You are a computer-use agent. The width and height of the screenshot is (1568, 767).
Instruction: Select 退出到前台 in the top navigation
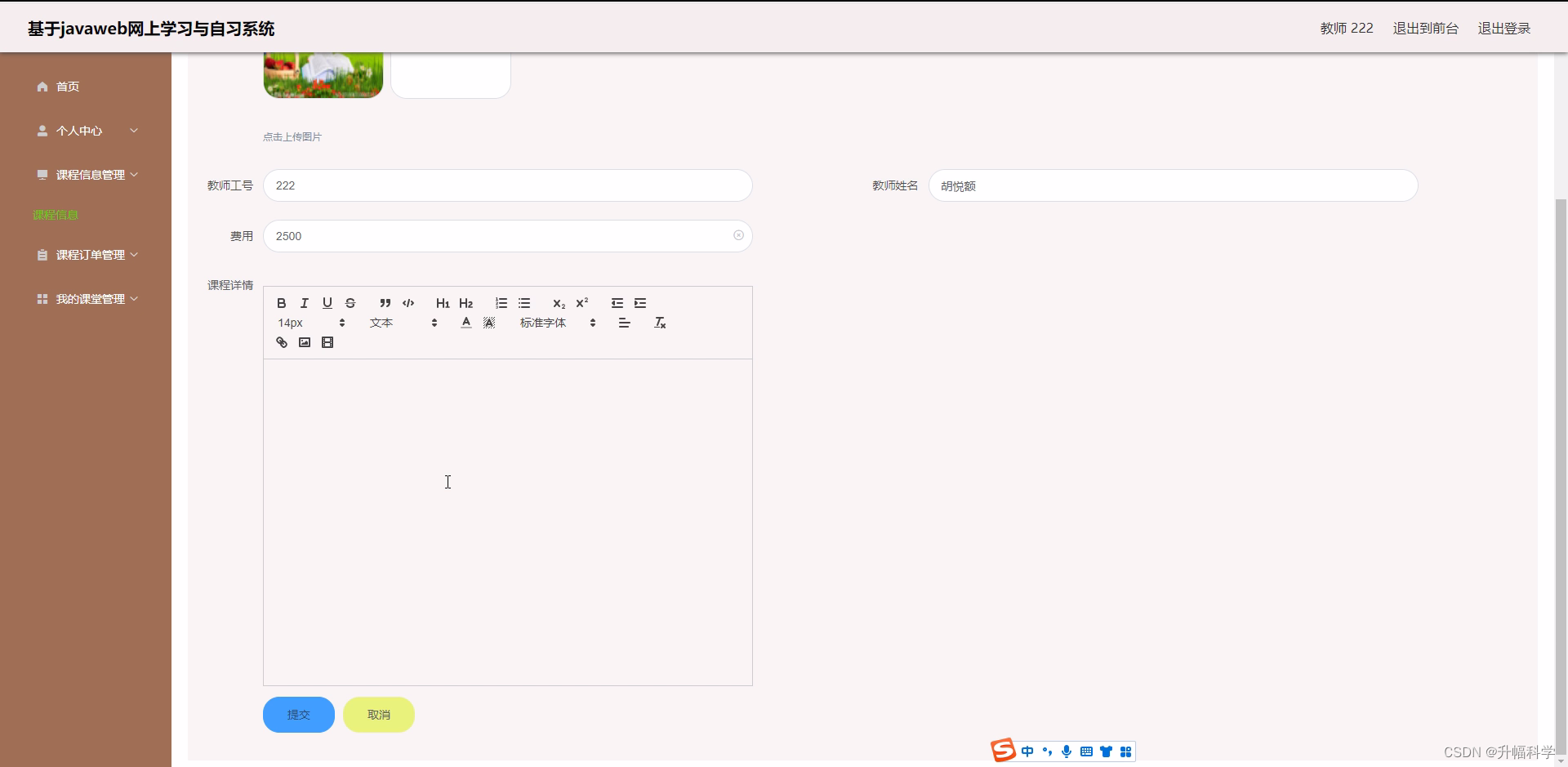tap(1425, 28)
